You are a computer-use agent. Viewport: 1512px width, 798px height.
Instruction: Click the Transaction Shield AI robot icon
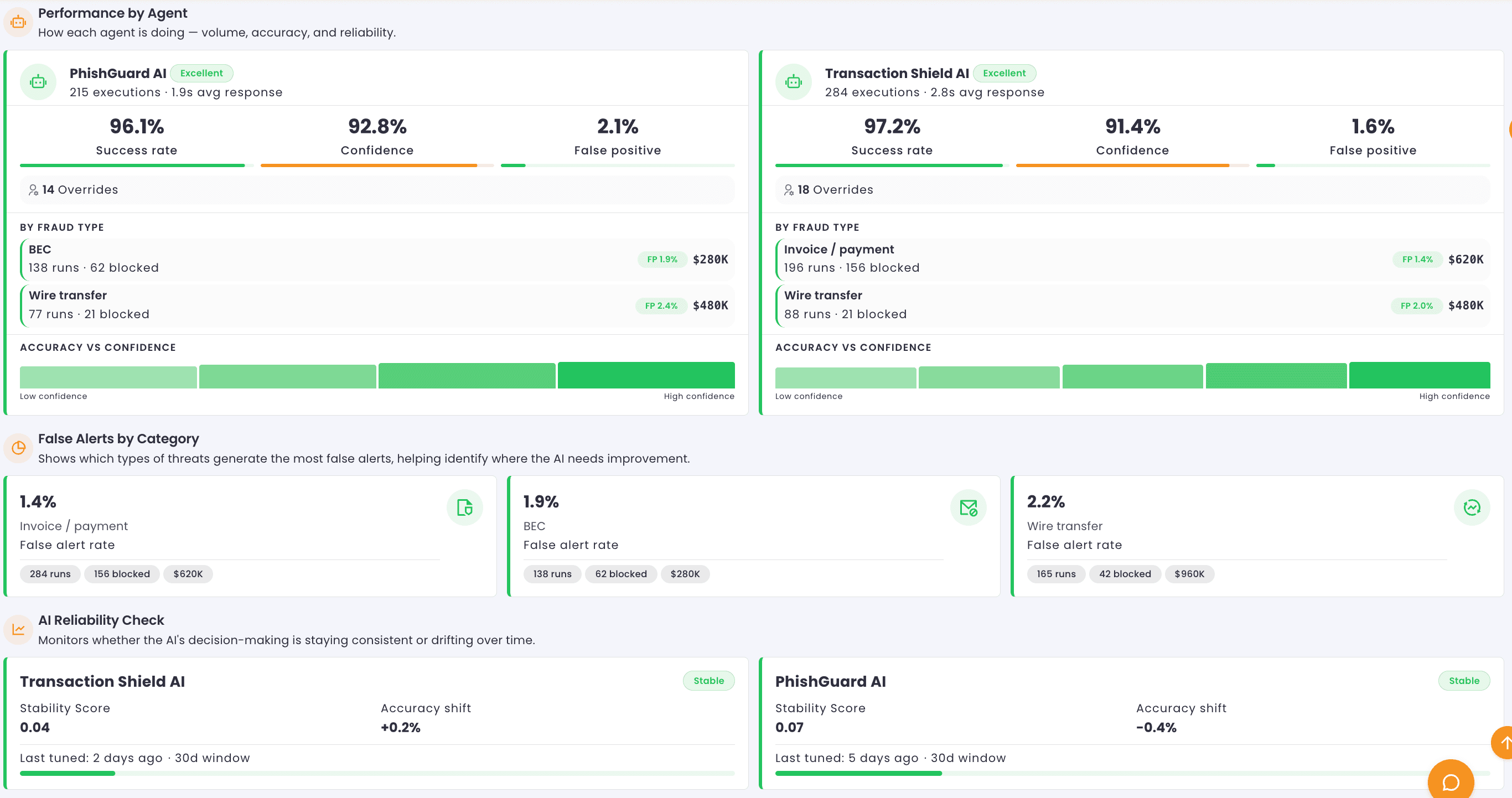pyautogui.click(x=793, y=81)
